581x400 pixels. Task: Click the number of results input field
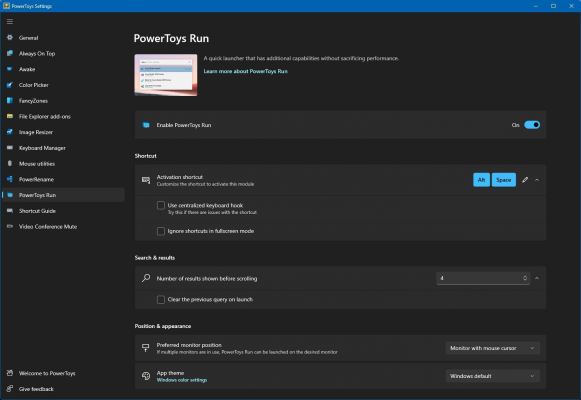[483, 278]
